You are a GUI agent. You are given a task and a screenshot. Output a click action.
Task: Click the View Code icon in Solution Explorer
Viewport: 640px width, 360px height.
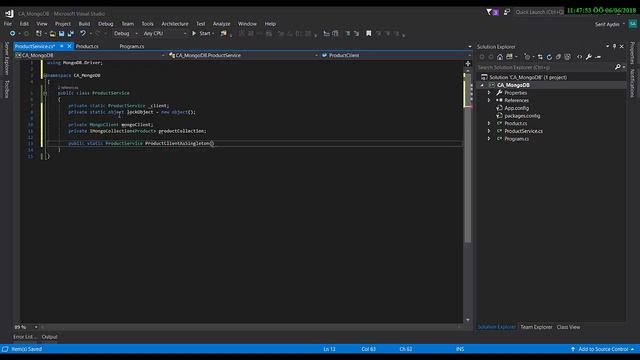tap(579, 57)
